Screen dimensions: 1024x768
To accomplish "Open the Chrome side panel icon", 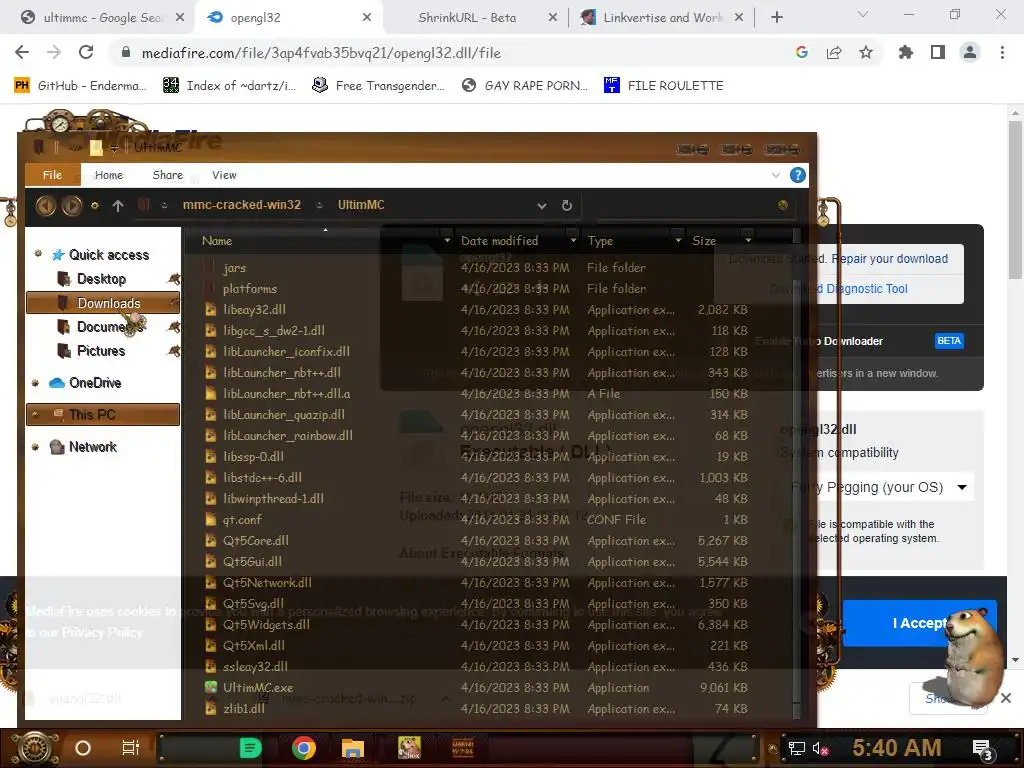I will [938, 52].
